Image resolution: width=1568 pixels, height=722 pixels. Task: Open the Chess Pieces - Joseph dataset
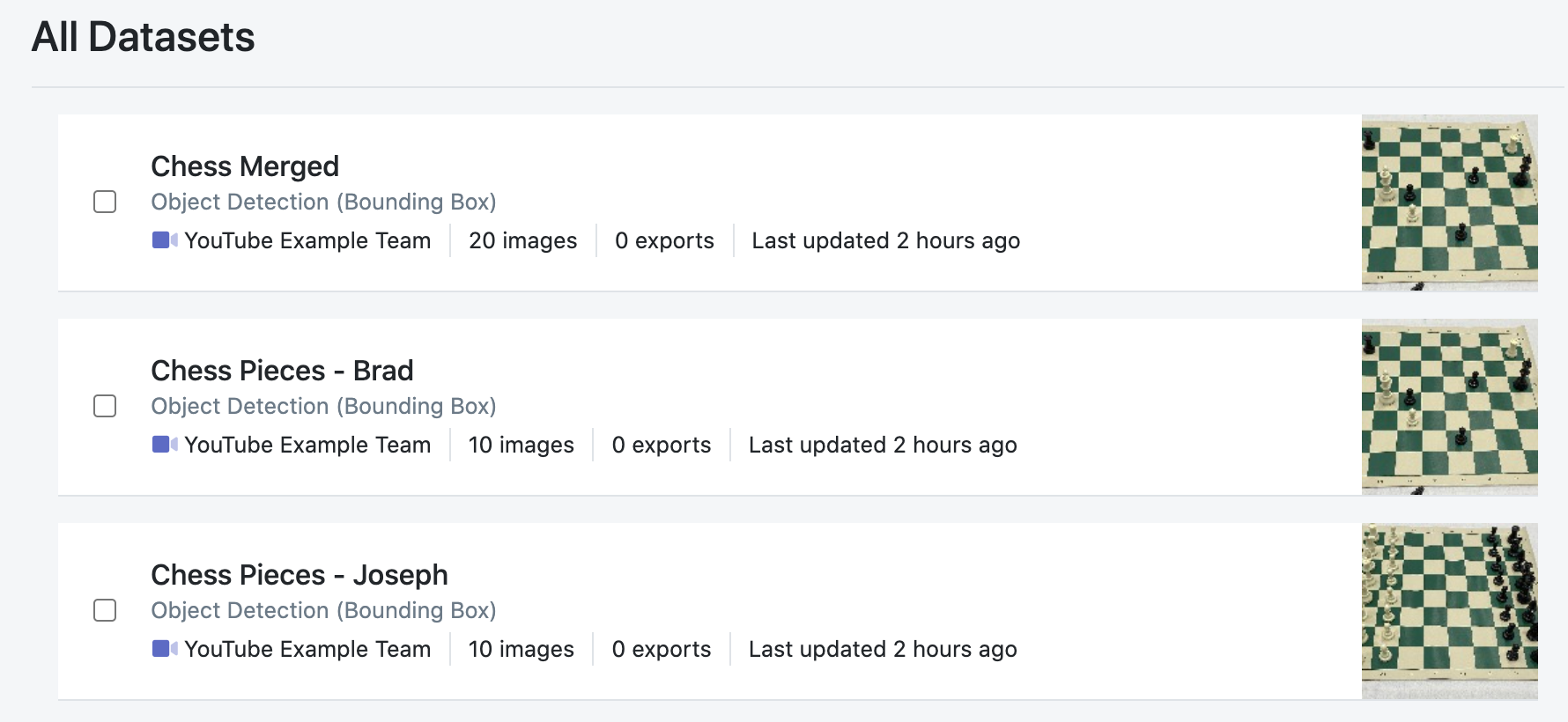[x=300, y=575]
